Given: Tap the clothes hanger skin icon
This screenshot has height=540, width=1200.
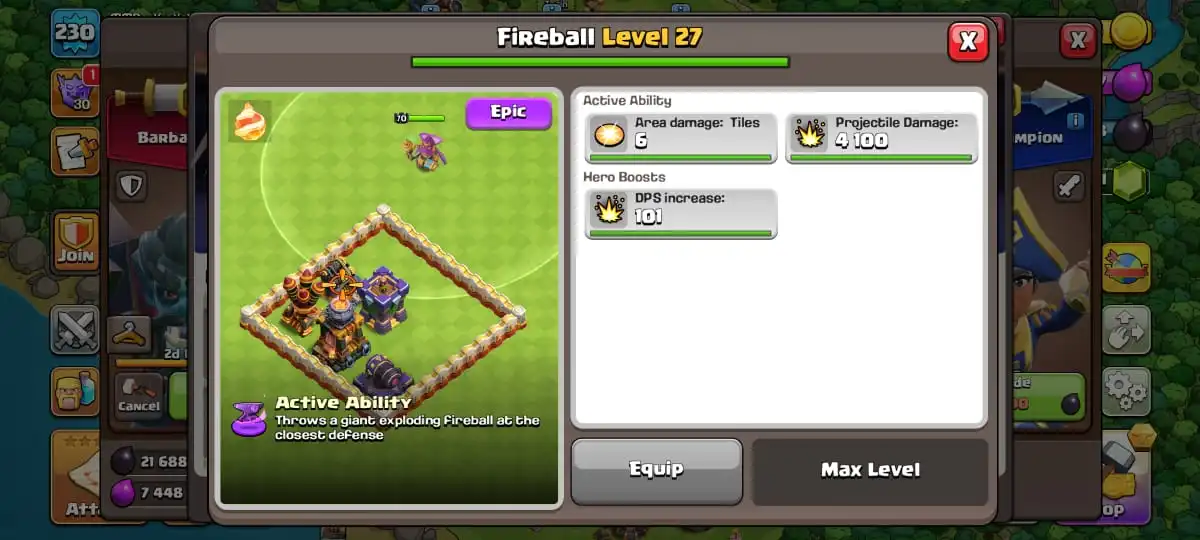Looking at the screenshot, I should tap(129, 335).
